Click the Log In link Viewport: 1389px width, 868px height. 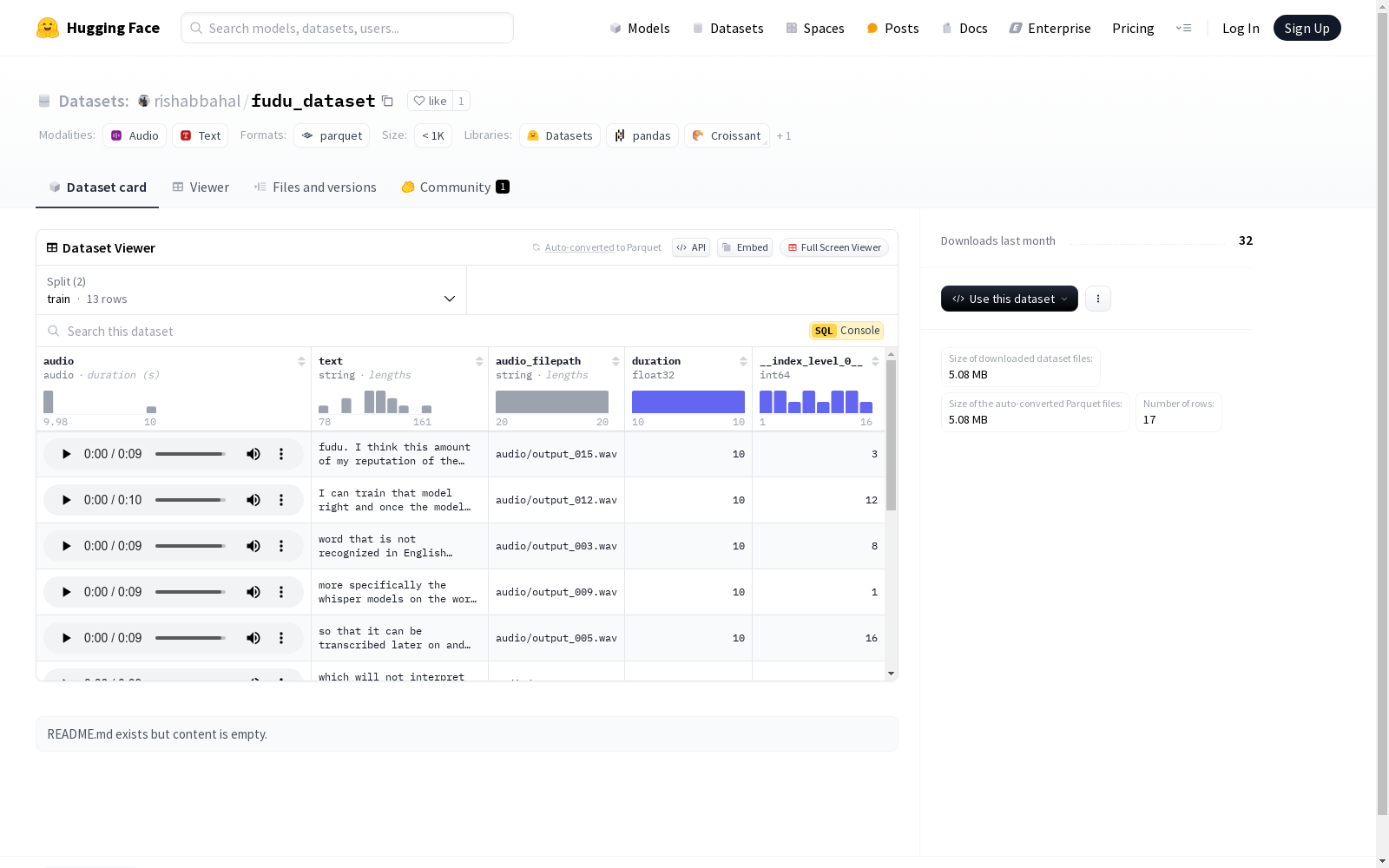pos(1241,28)
